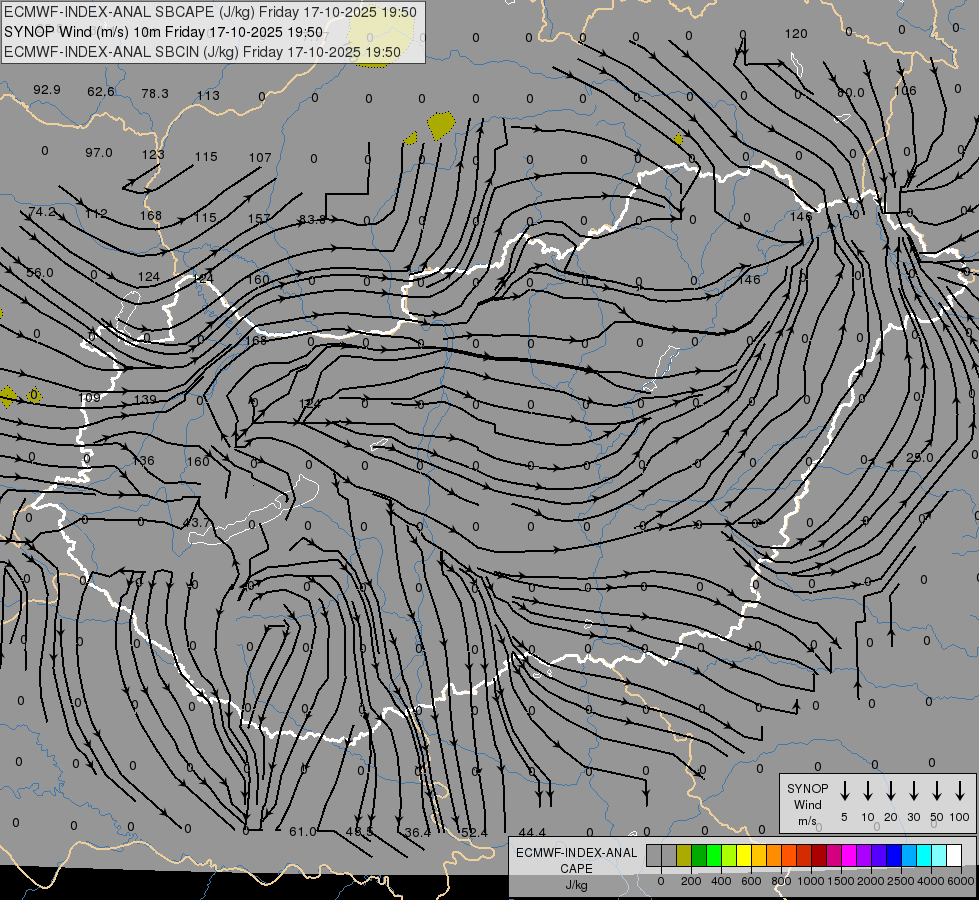Pick the magenta swatch in the CAPE legend
979x900 pixels.
[849, 856]
